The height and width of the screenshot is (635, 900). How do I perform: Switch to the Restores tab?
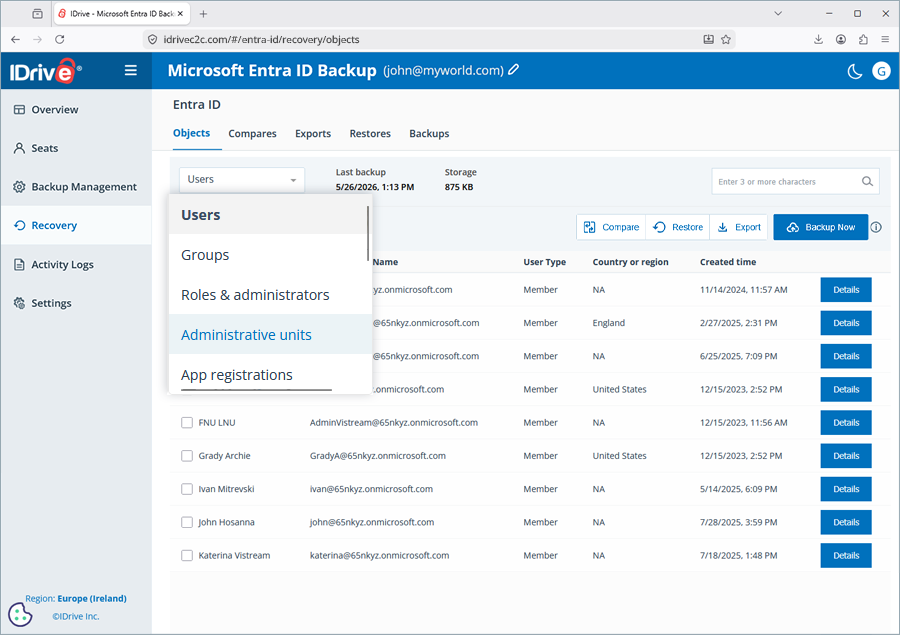[370, 134]
